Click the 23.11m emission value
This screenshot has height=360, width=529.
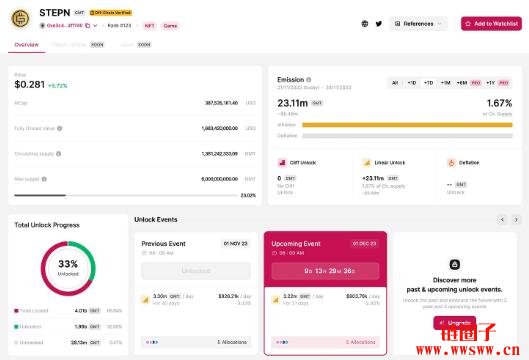293,103
